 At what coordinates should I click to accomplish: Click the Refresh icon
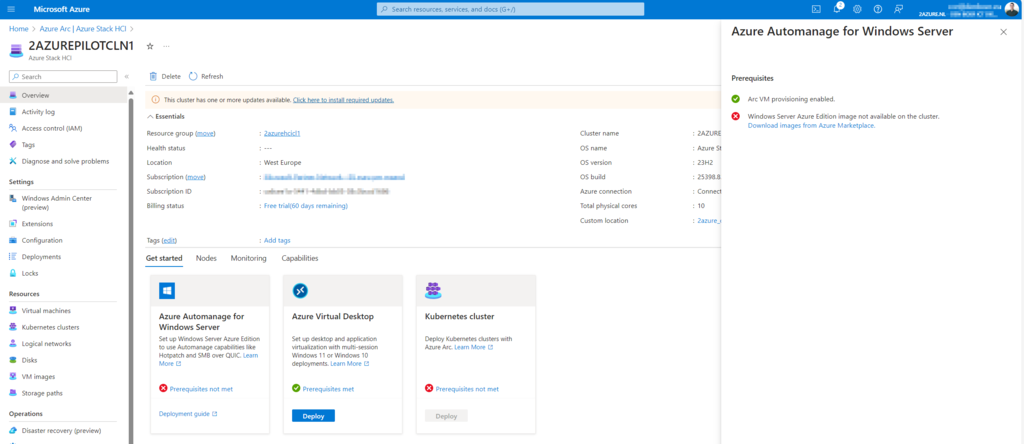click(193, 76)
